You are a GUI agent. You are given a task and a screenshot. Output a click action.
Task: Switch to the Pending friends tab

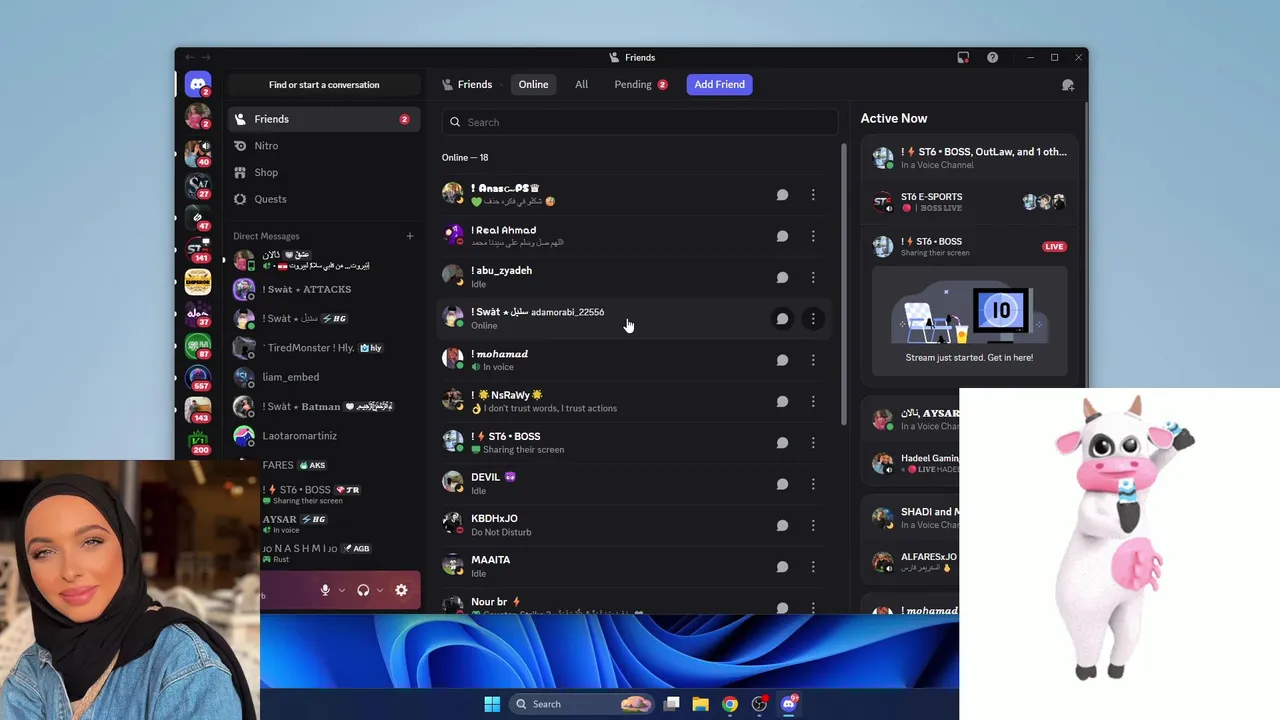coord(640,84)
